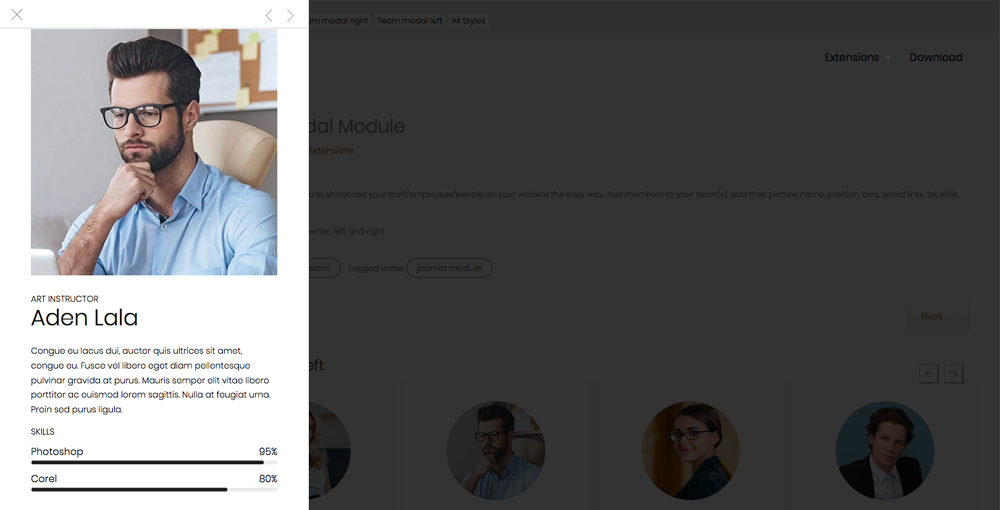Click the carousel right arrow button

[x=953, y=374]
